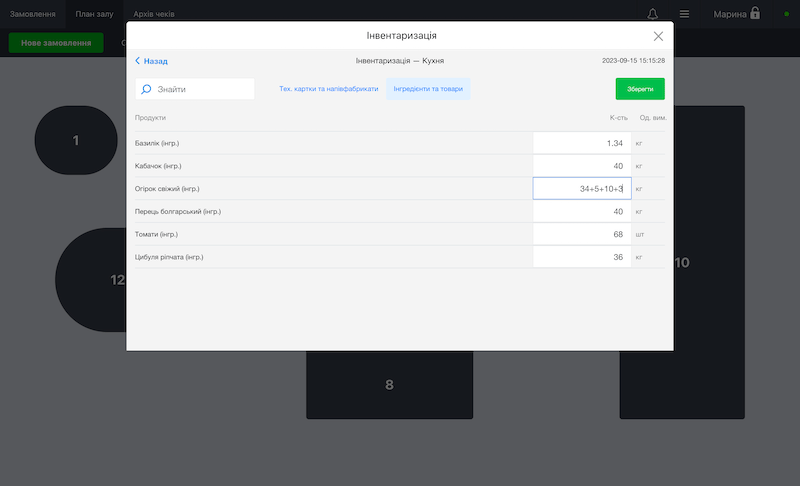Screen dimensions: 800x486
Task: Click the Знайти search field
Action: pyautogui.click(x=195, y=89)
